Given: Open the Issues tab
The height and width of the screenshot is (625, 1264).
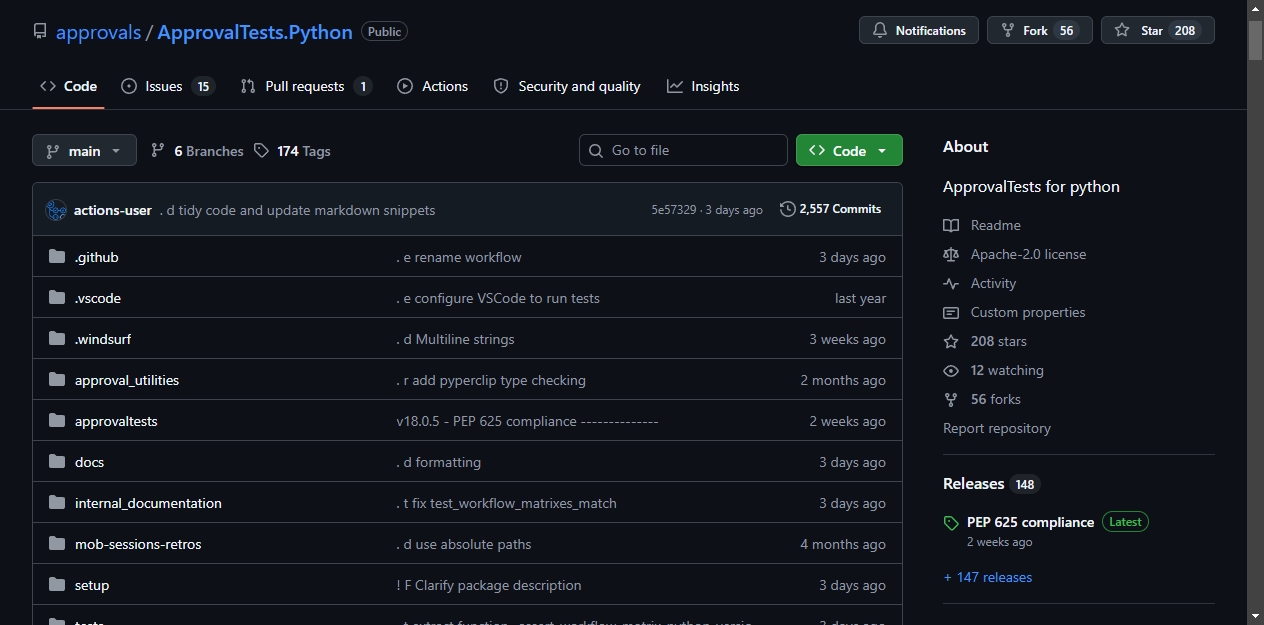Looking at the screenshot, I should pyautogui.click(x=168, y=86).
